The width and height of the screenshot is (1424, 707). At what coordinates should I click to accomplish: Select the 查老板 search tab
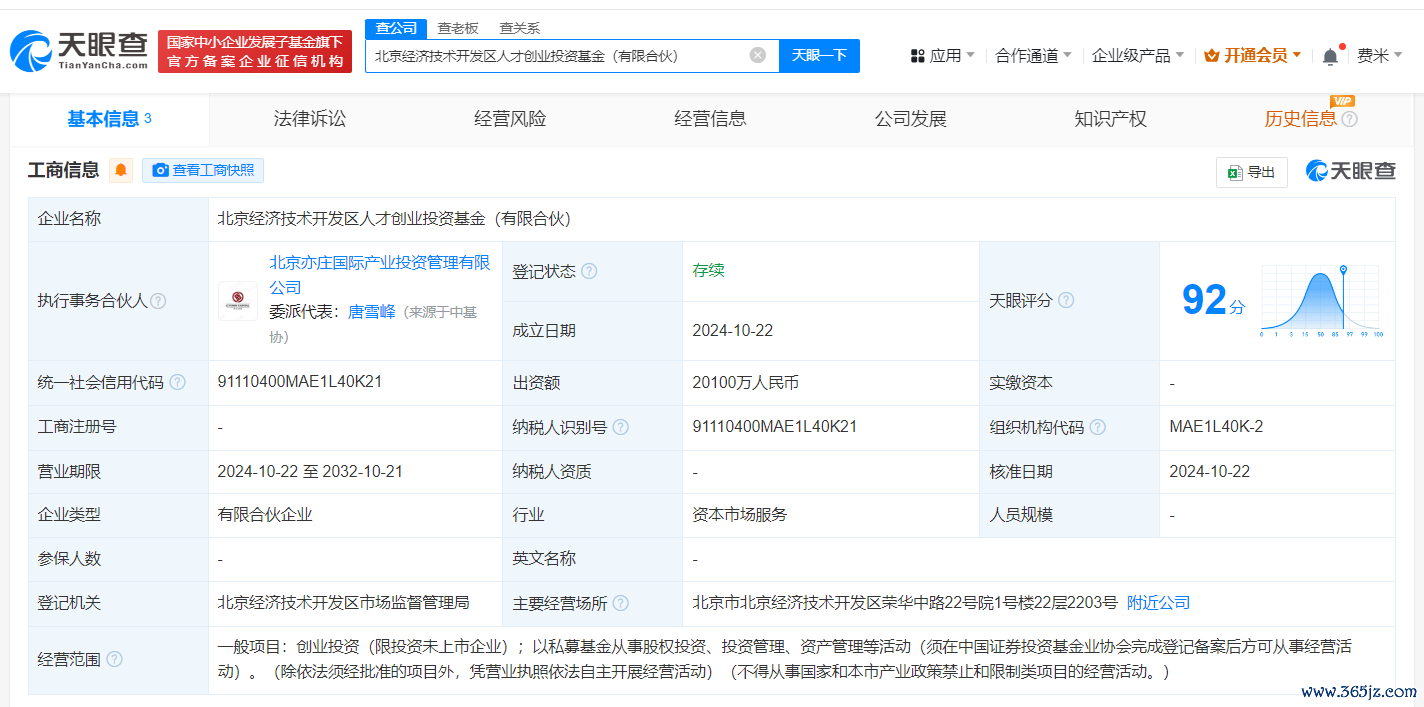coord(458,28)
